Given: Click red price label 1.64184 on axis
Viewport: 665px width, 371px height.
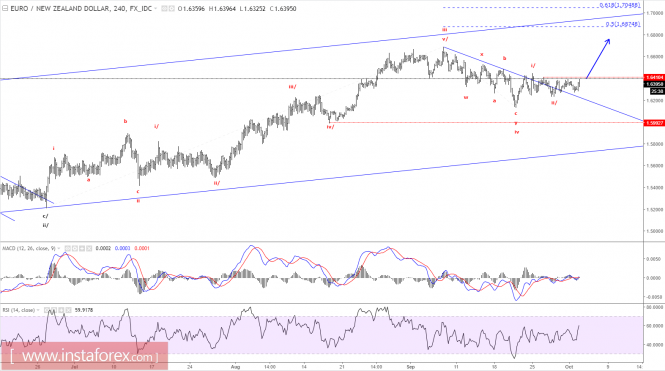Looking at the screenshot, I should pyautogui.click(x=654, y=78).
